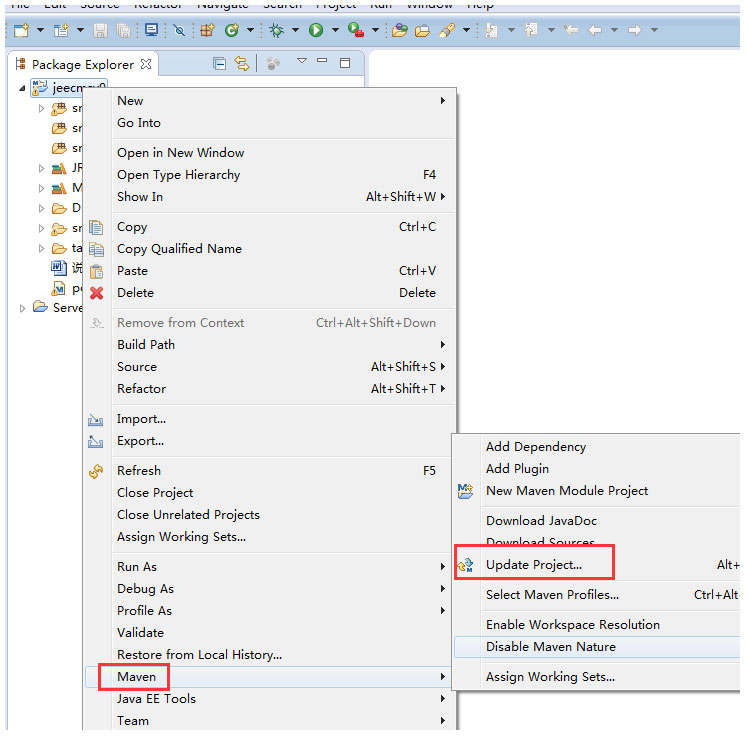Collapse the jeecms project tree node
The width and height of the screenshot is (748, 739).
click(23, 88)
